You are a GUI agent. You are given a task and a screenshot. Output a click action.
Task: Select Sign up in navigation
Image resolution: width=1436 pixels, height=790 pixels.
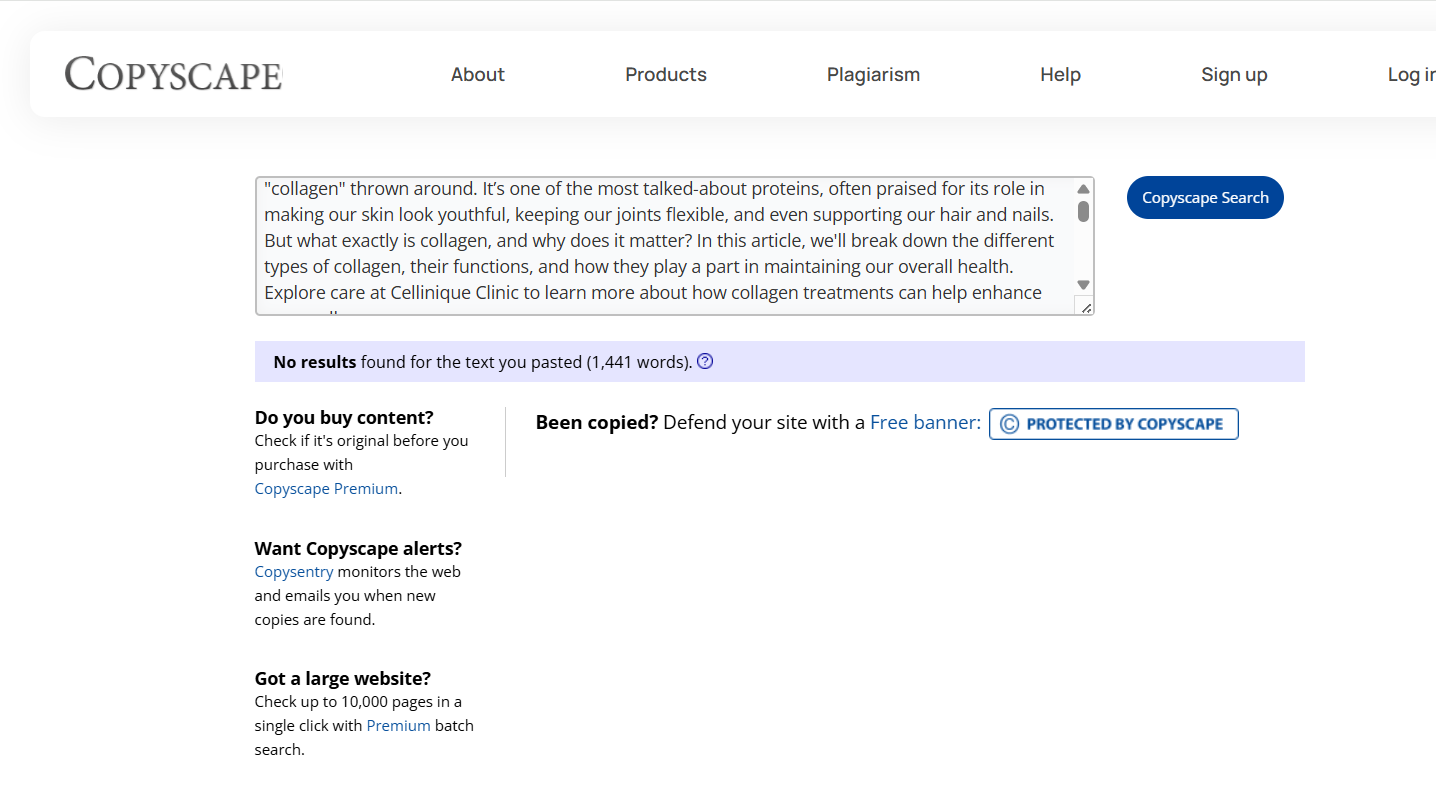click(x=1234, y=75)
